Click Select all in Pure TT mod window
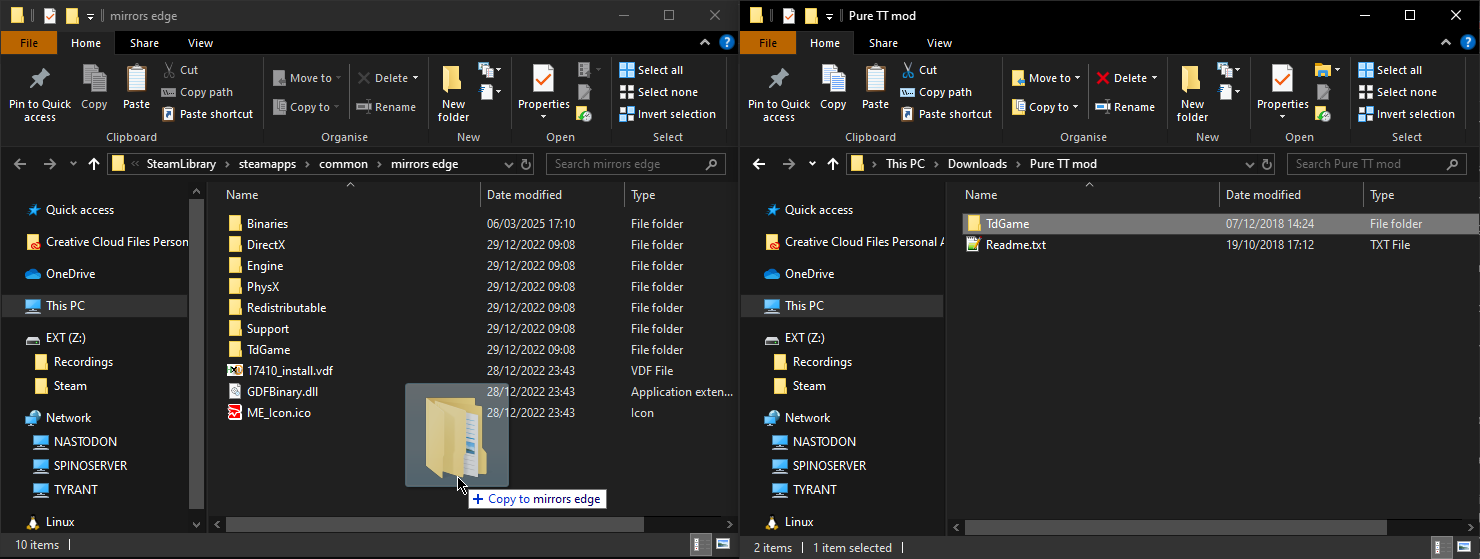 pyautogui.click(x=1390, y=70)
